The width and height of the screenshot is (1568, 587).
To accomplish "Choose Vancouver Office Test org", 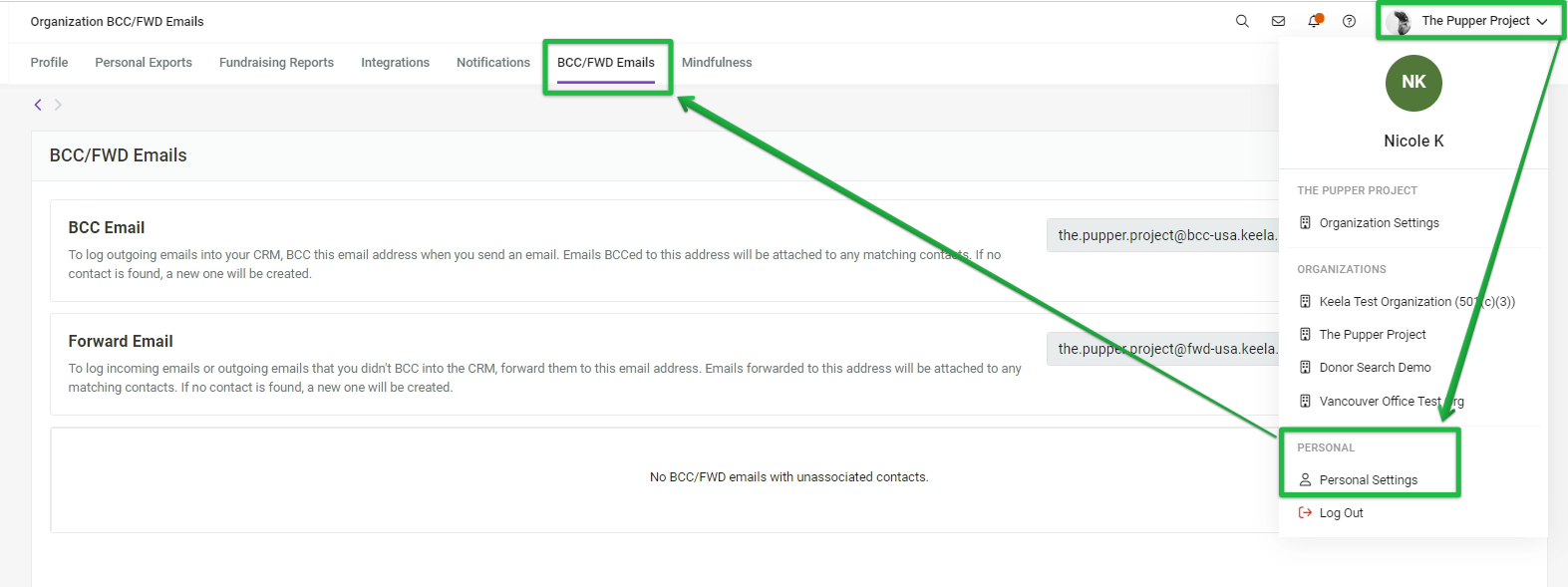I will tap(1381, 401).
